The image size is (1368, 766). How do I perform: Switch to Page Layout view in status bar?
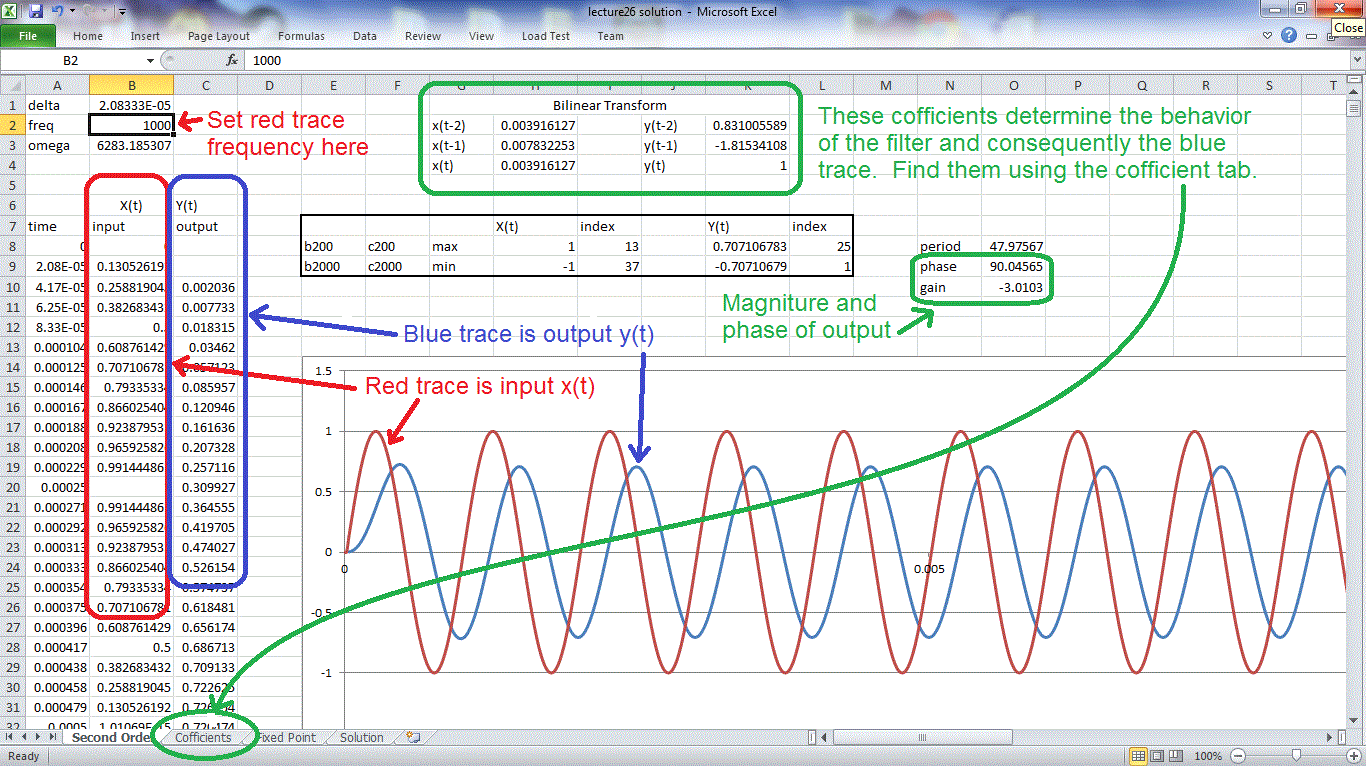pyautogui.click(x=1159, y=756)
